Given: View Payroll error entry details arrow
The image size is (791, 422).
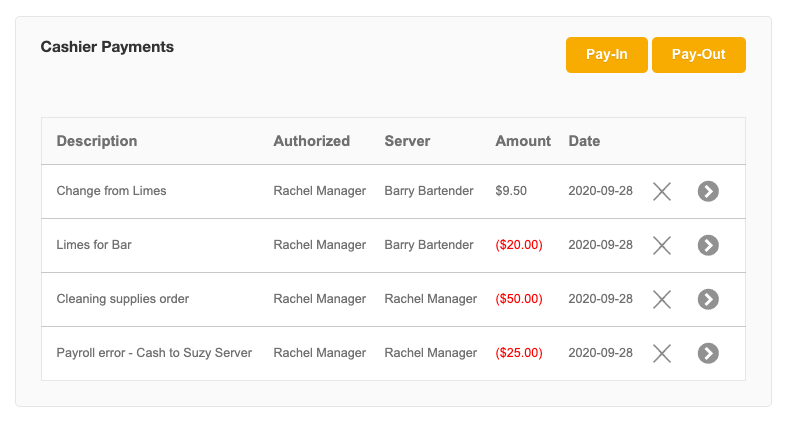Looking at the screenshot, I should click(x=708, y=353).
